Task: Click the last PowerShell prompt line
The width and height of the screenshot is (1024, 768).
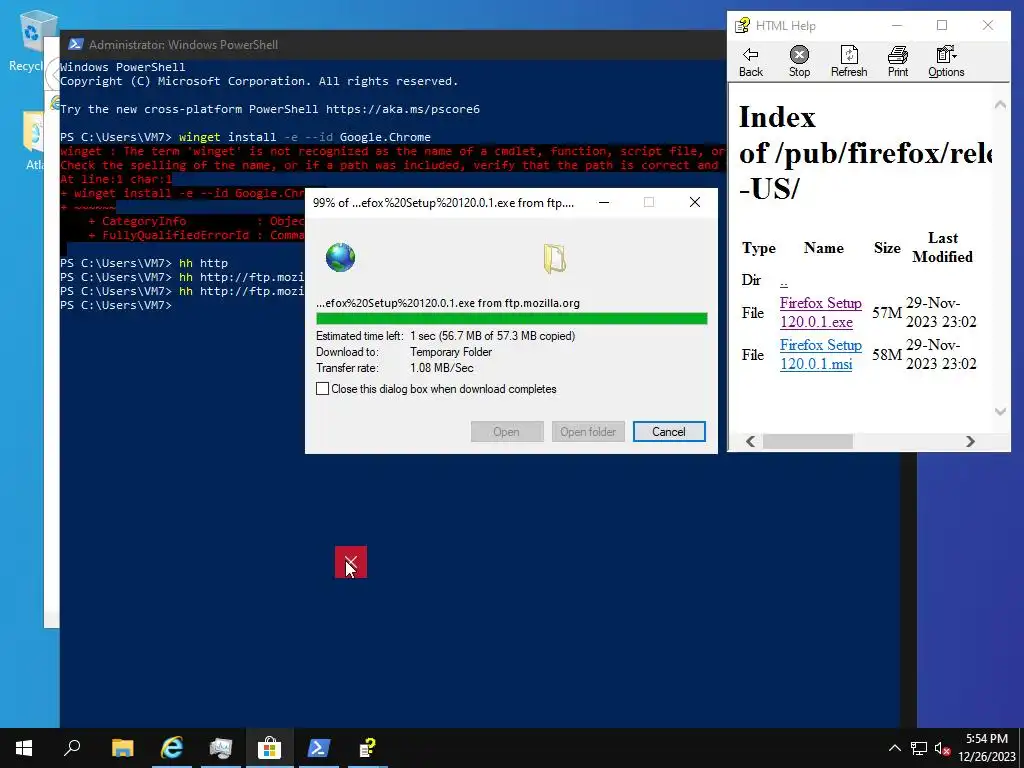Action: pyautogui.click(x=116, y=305)
